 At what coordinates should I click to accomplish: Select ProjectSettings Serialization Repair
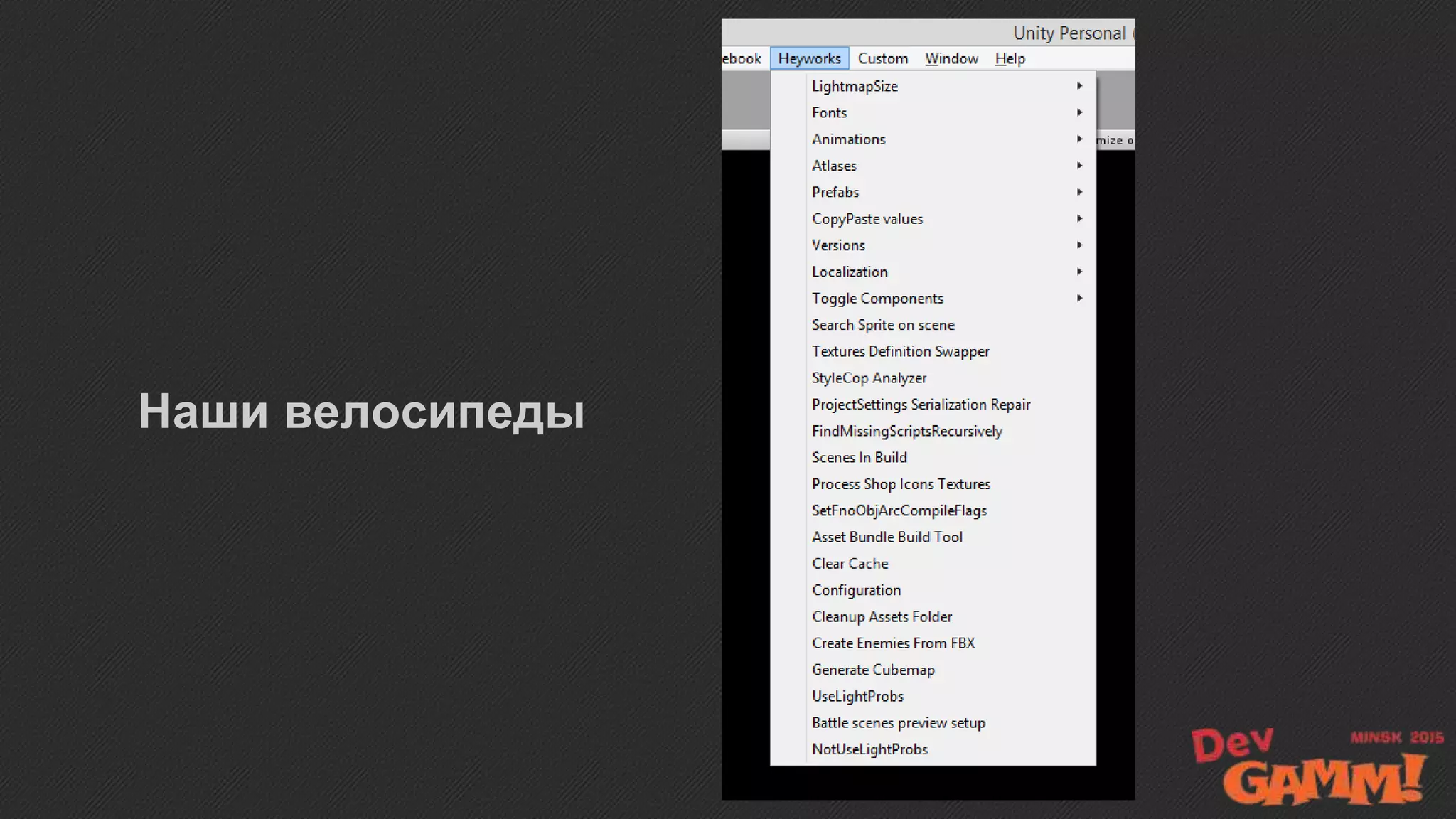point(933,405)
